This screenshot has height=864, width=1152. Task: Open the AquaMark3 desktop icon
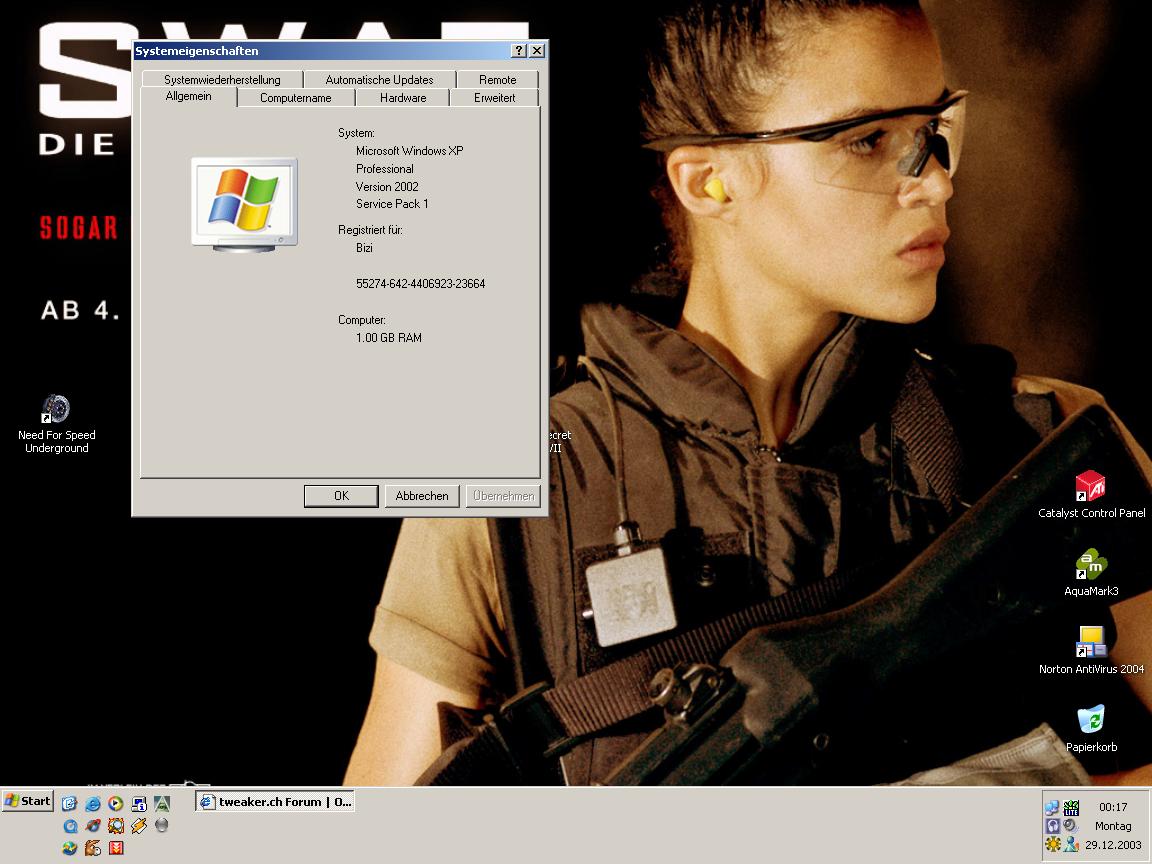point(1090,565)
